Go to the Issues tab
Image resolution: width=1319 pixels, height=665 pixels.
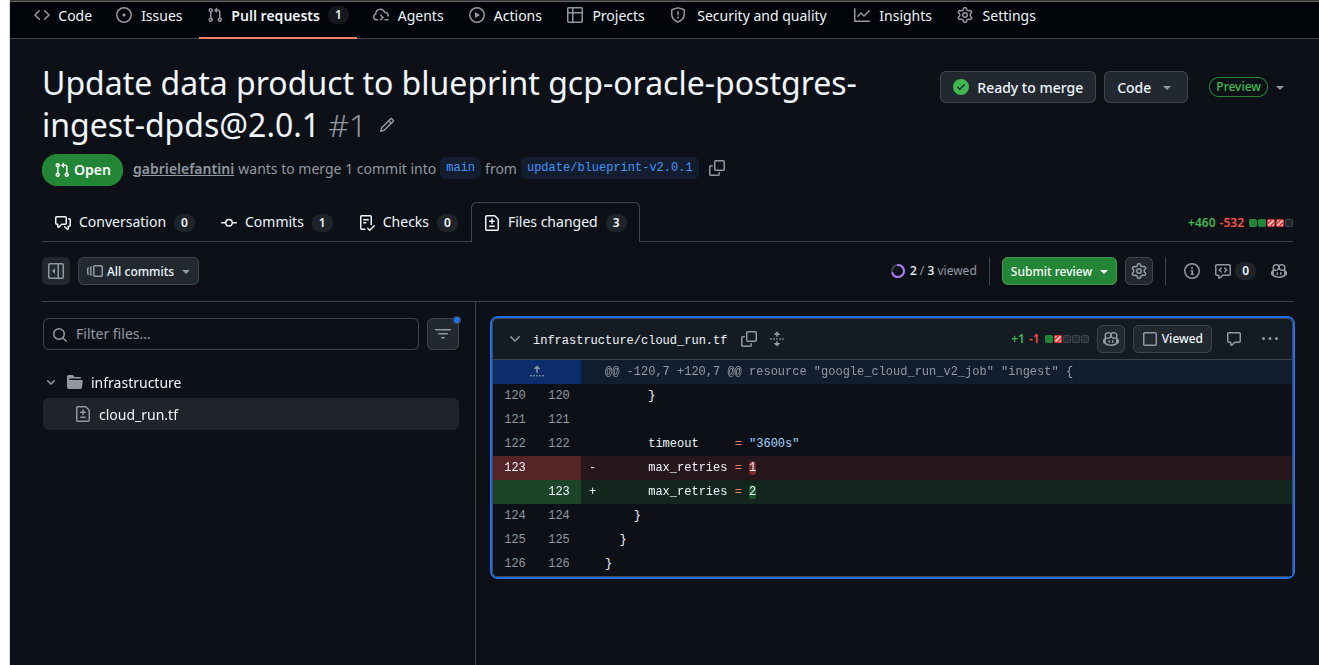pos(149,16)
